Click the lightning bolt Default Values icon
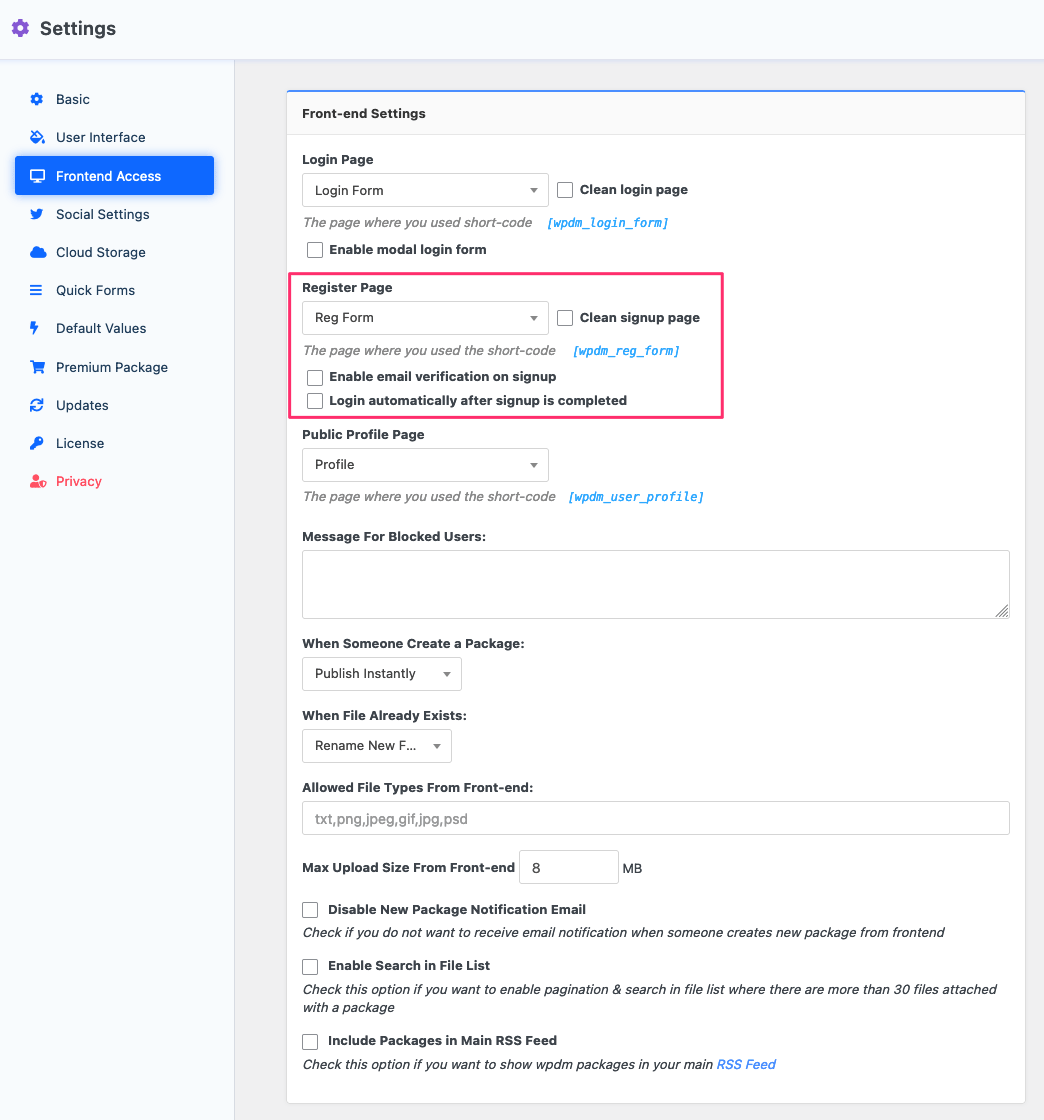The image size is (1044, 1120). click(35, 328)
